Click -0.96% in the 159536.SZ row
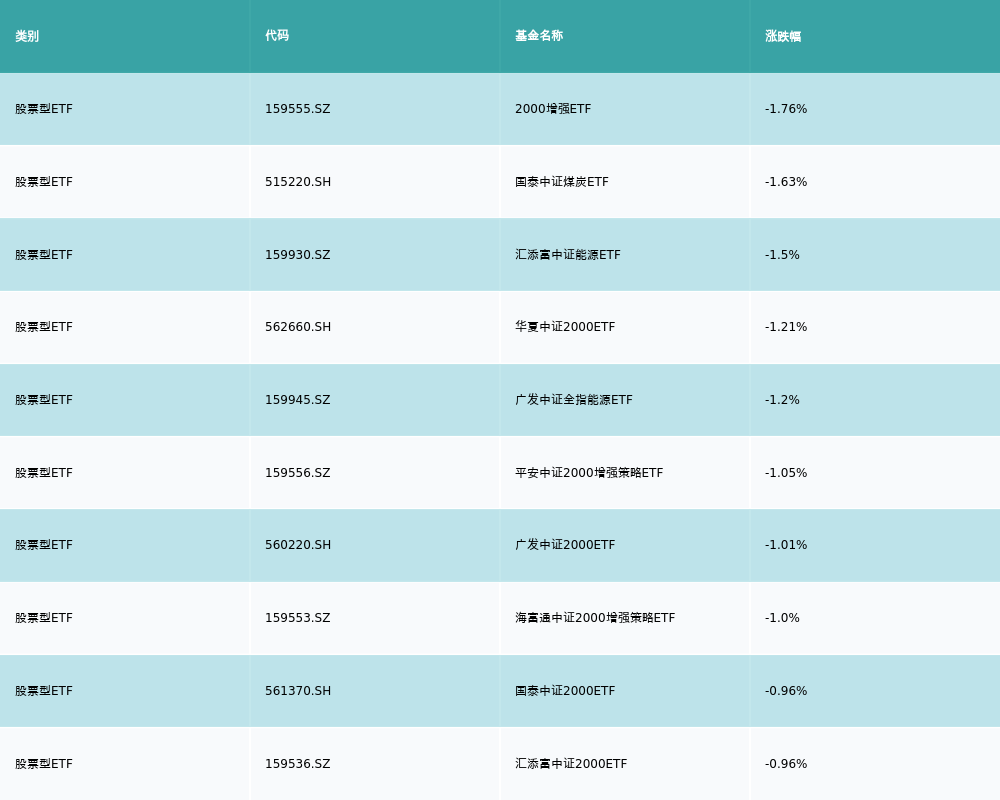The image size is (1000, 800). (786, 764)
